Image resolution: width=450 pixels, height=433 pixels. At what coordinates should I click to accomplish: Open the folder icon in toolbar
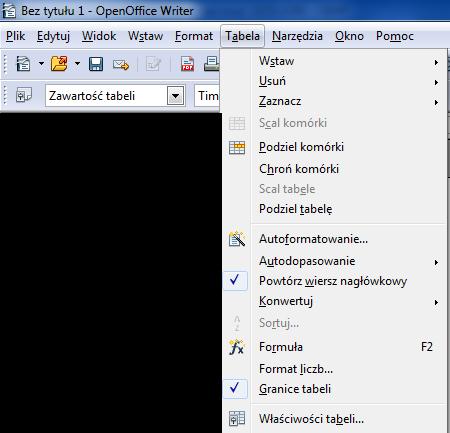click(x=59, y=64)
